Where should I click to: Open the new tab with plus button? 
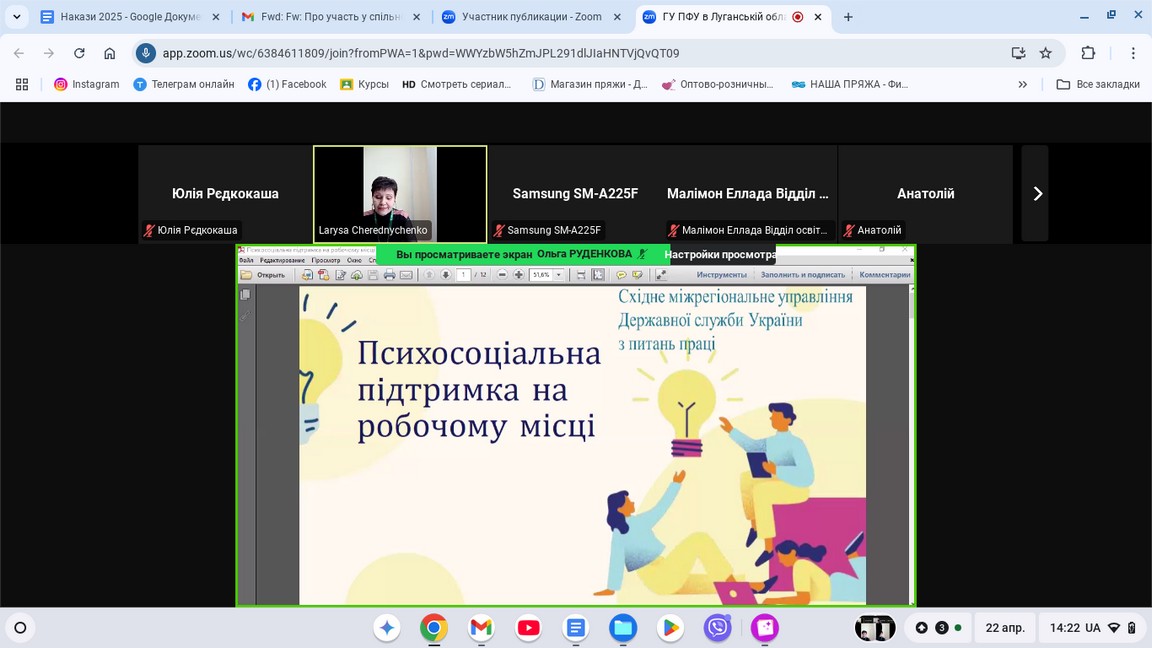tap(848, 17)
